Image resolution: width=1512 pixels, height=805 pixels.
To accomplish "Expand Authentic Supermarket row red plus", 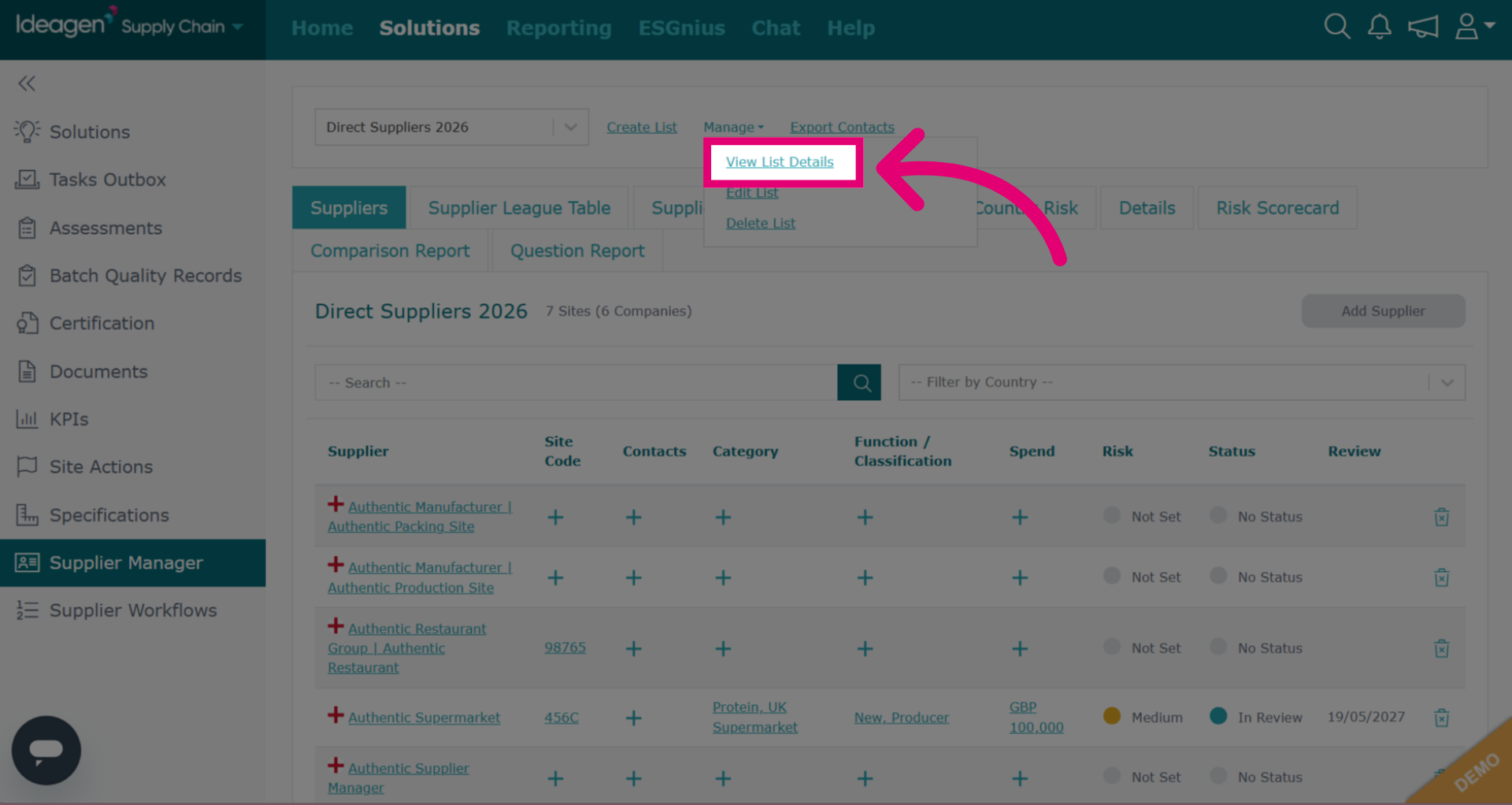I will pos(335,715).
